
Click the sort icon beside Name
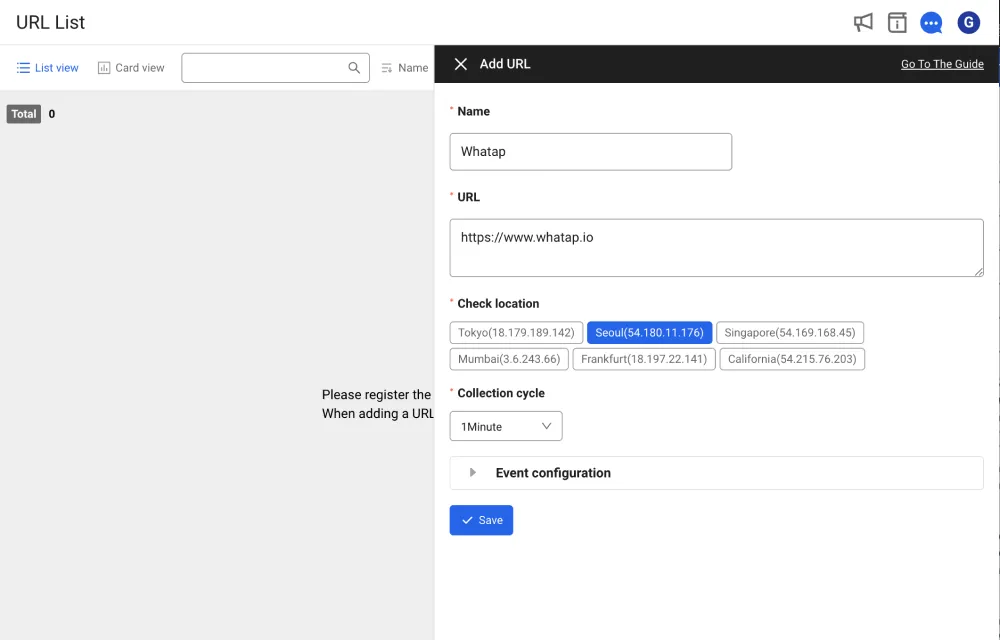click(386, 68)
